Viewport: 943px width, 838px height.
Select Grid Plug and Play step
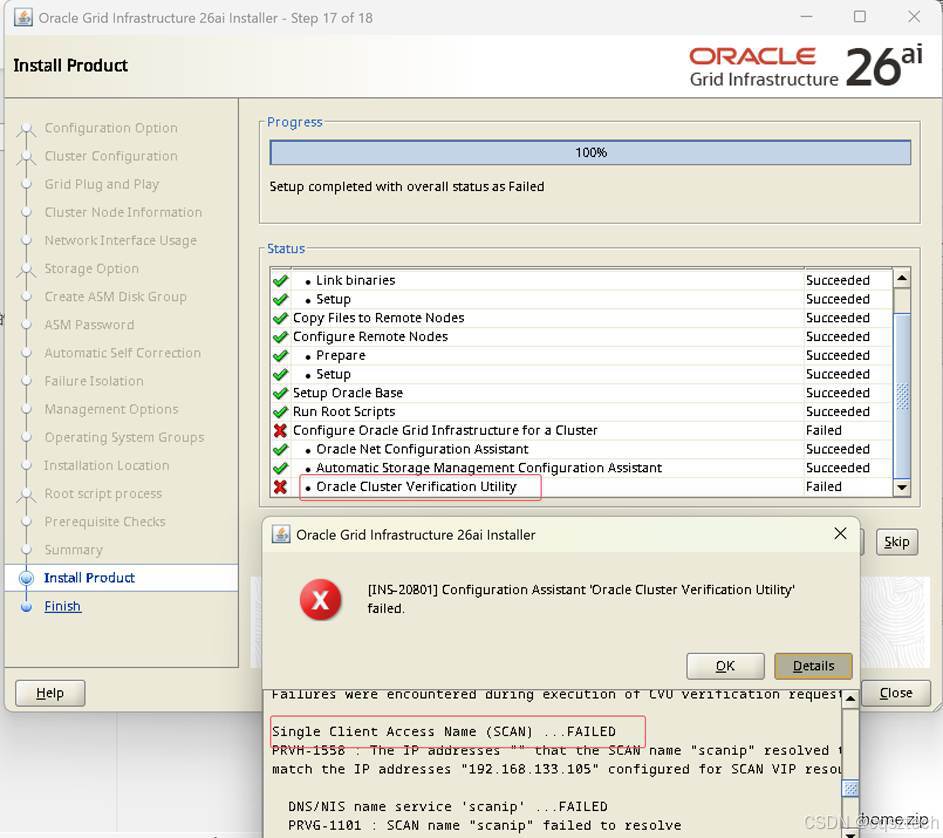[x=102, y=184]
